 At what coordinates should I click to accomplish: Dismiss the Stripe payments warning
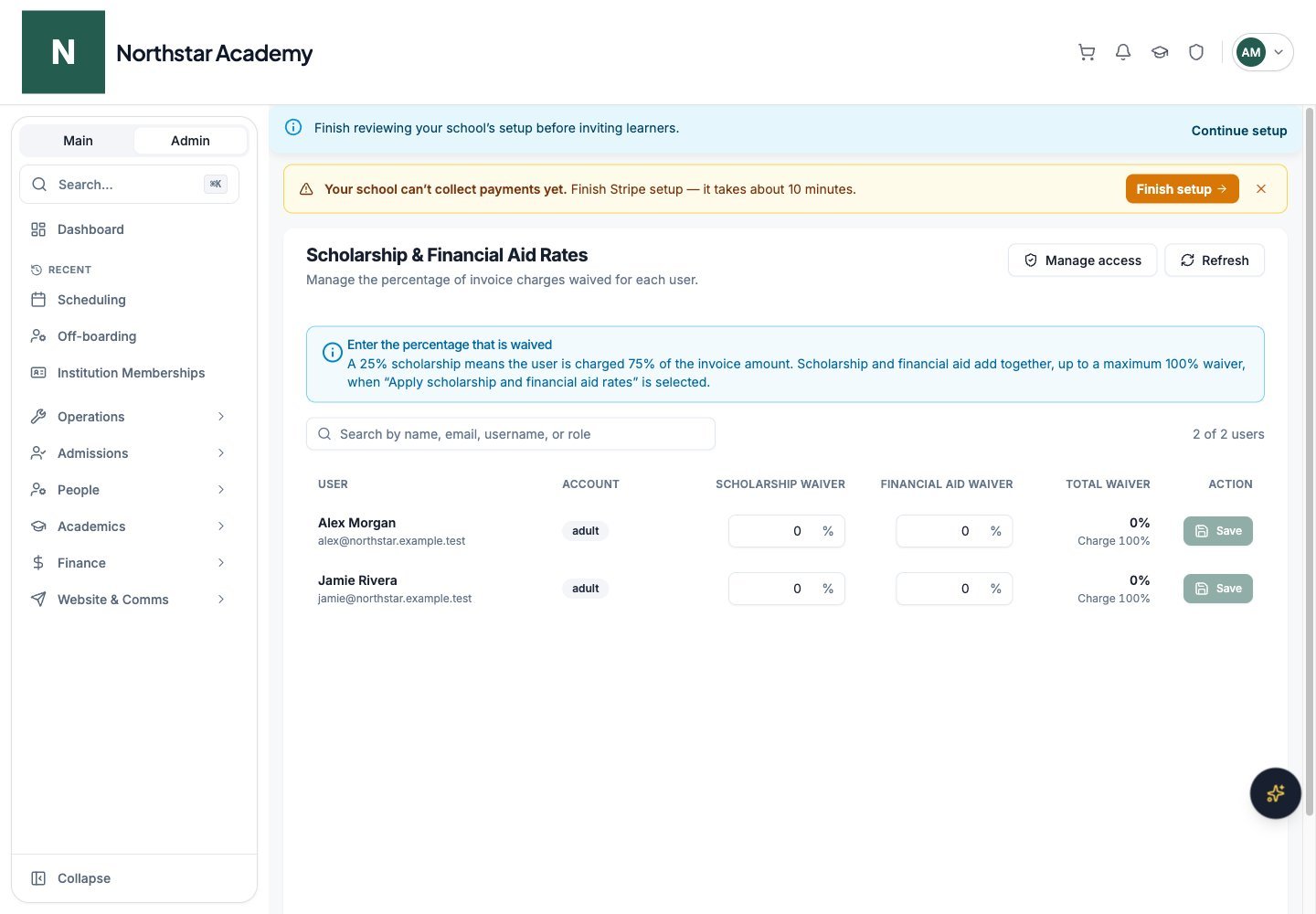1261,189
